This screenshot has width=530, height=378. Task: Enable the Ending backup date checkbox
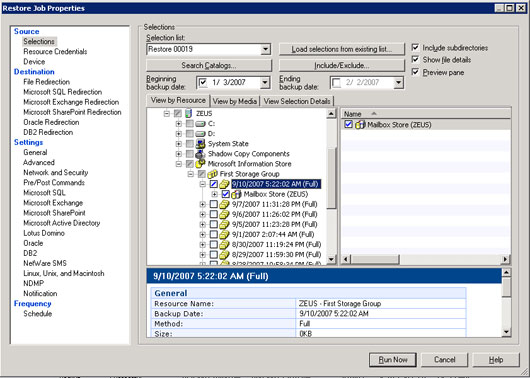click(x=336, y=82)
